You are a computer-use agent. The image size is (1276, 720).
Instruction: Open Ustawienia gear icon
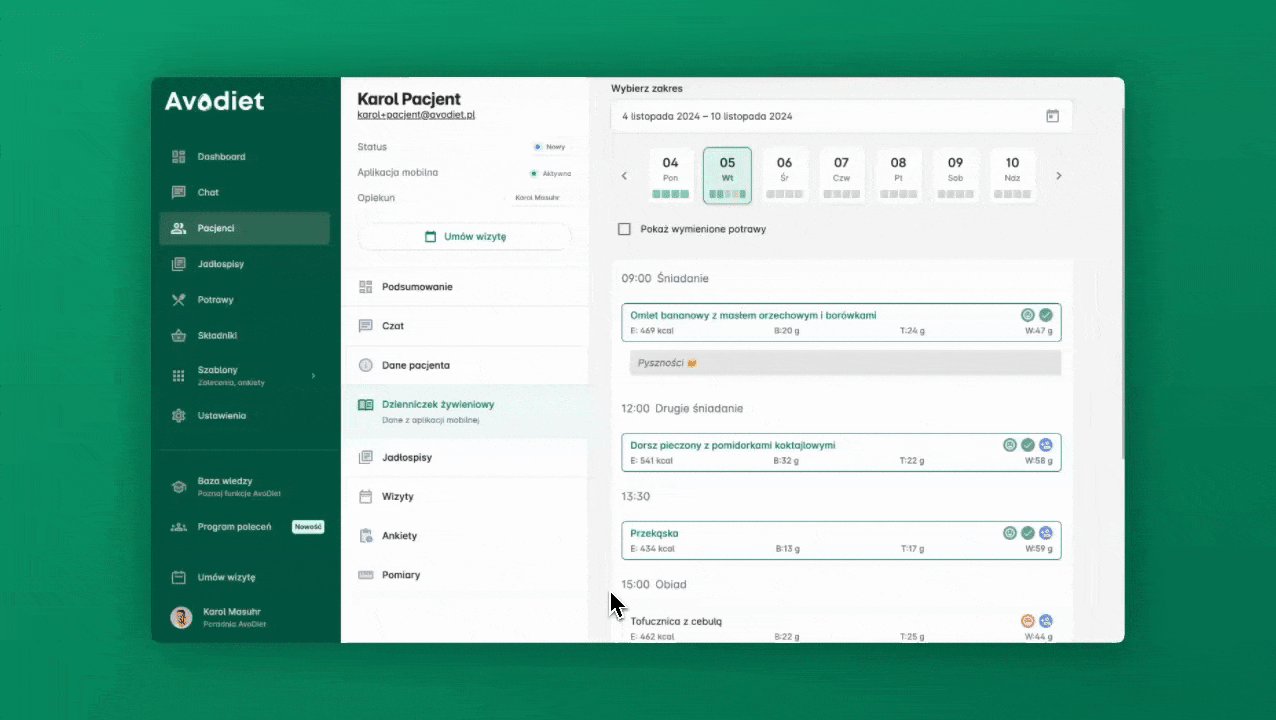179,415
